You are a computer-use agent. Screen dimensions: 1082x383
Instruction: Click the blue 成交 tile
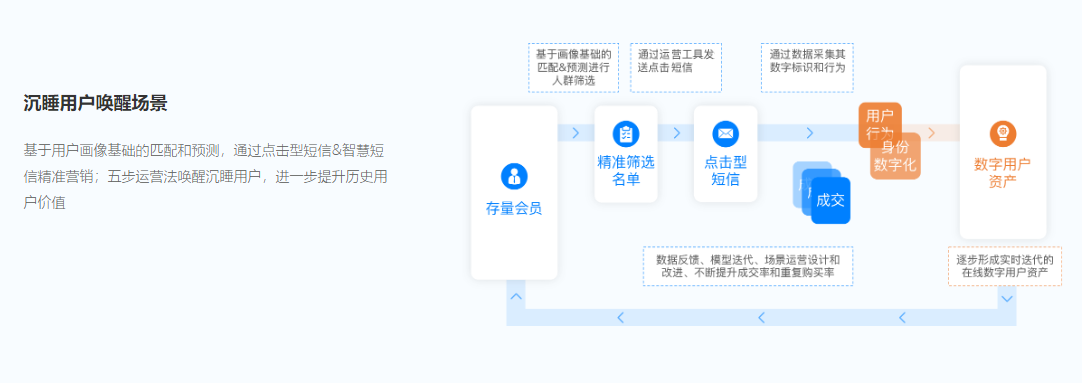click(x=831, y=201)
